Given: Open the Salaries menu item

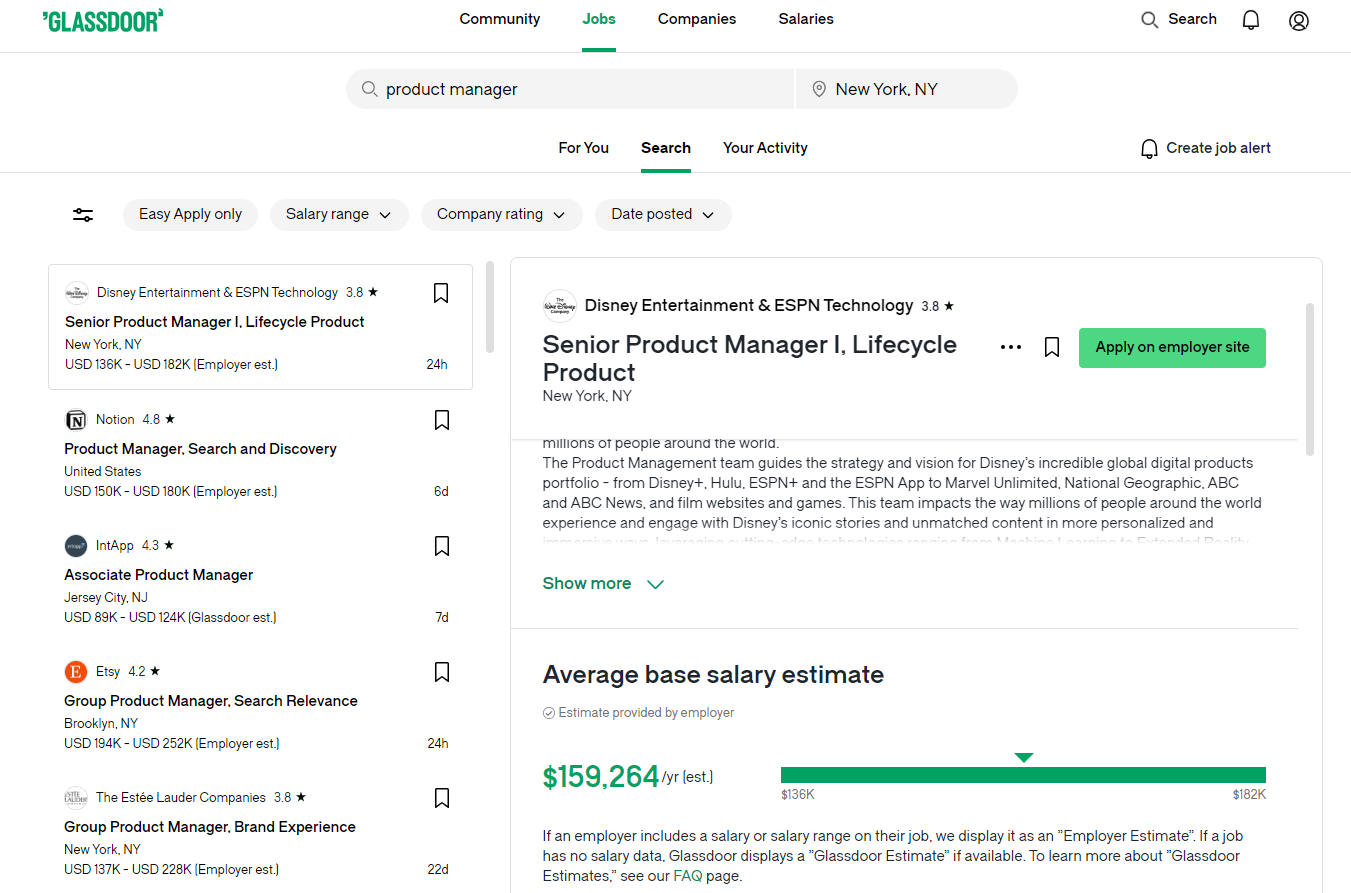Looking at the screenshot, I should (x=806, y=19).
